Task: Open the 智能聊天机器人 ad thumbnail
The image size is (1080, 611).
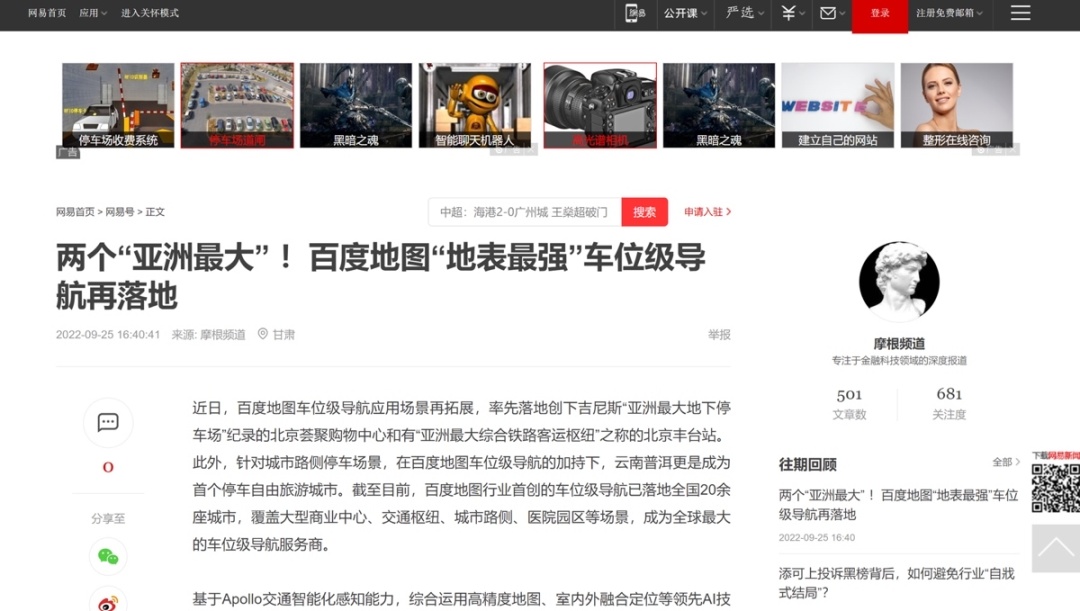Action: tap(475, 105)
